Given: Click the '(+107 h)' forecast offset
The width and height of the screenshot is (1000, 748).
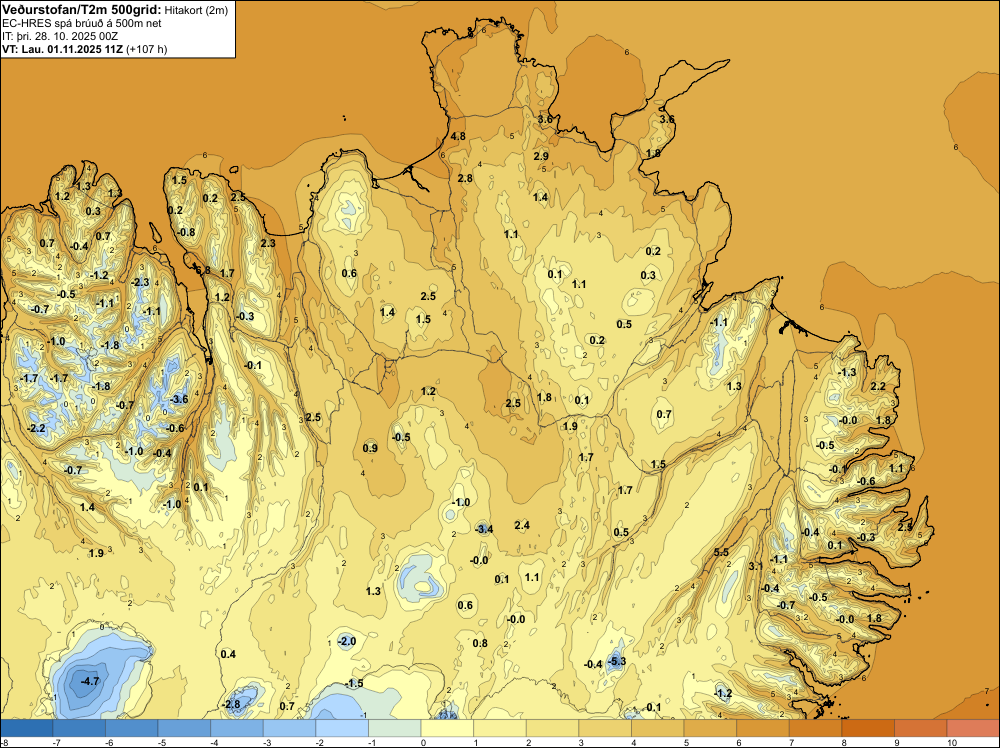Looking at the screenshot, I should coord(147,49).
